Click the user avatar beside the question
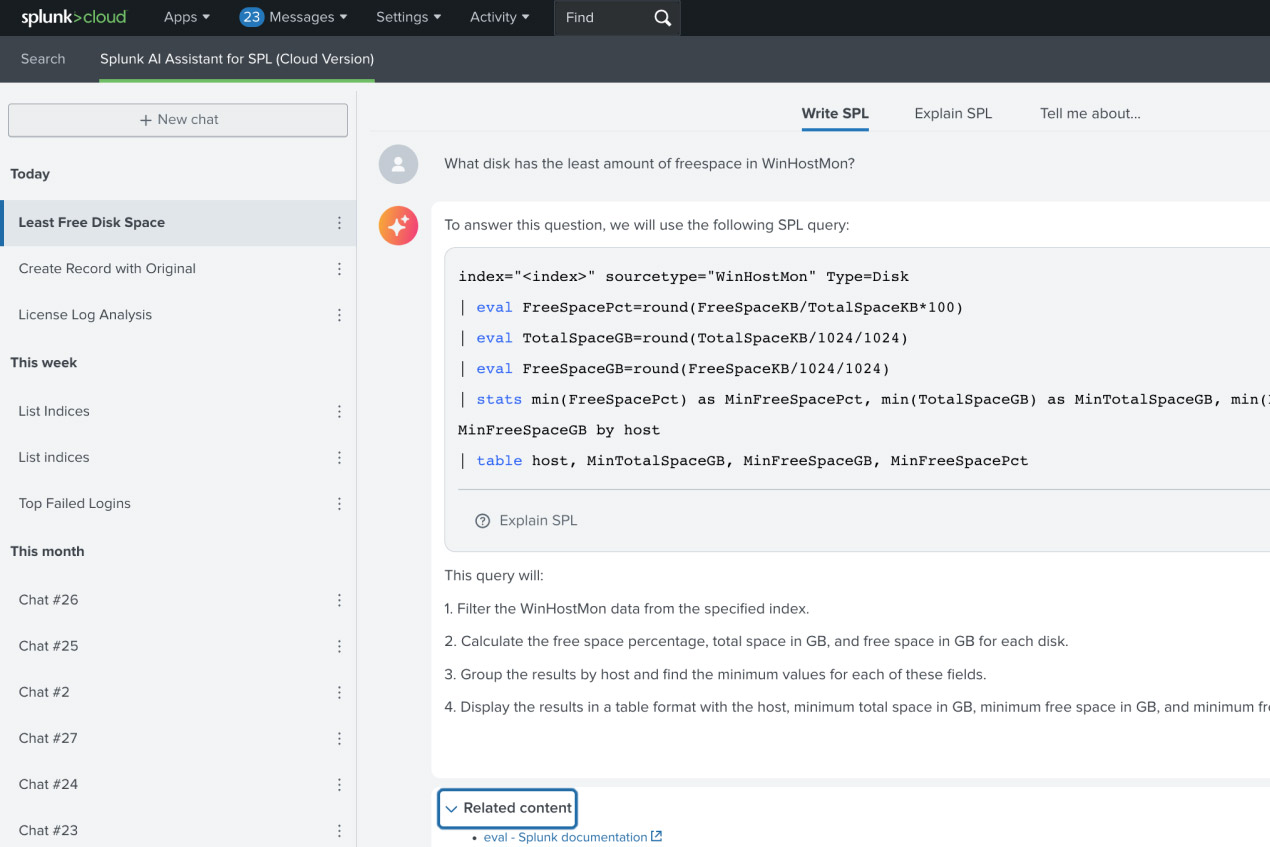Screen dimensions: 1270x847 click(x=398, y=164)
